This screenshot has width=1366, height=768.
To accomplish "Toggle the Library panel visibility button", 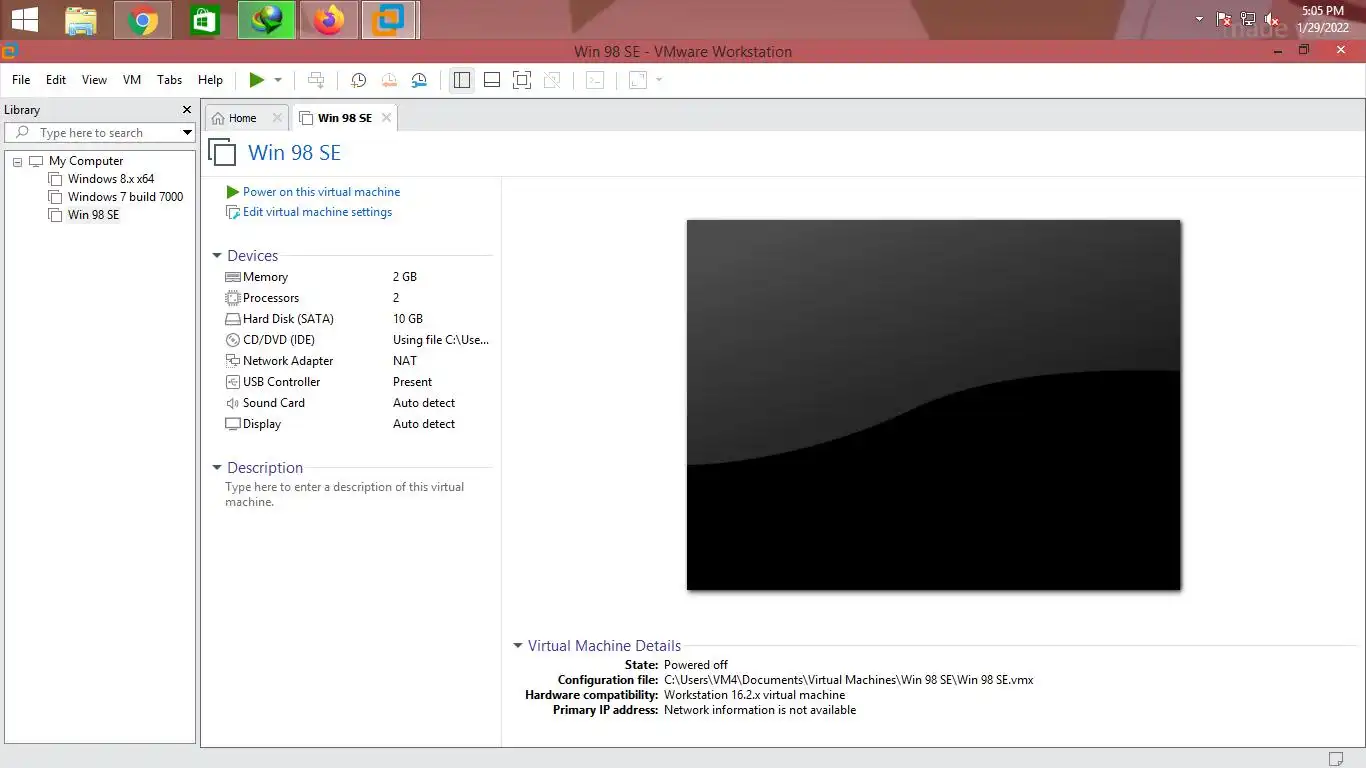I will pyautogui.click(x=461, y=80).
